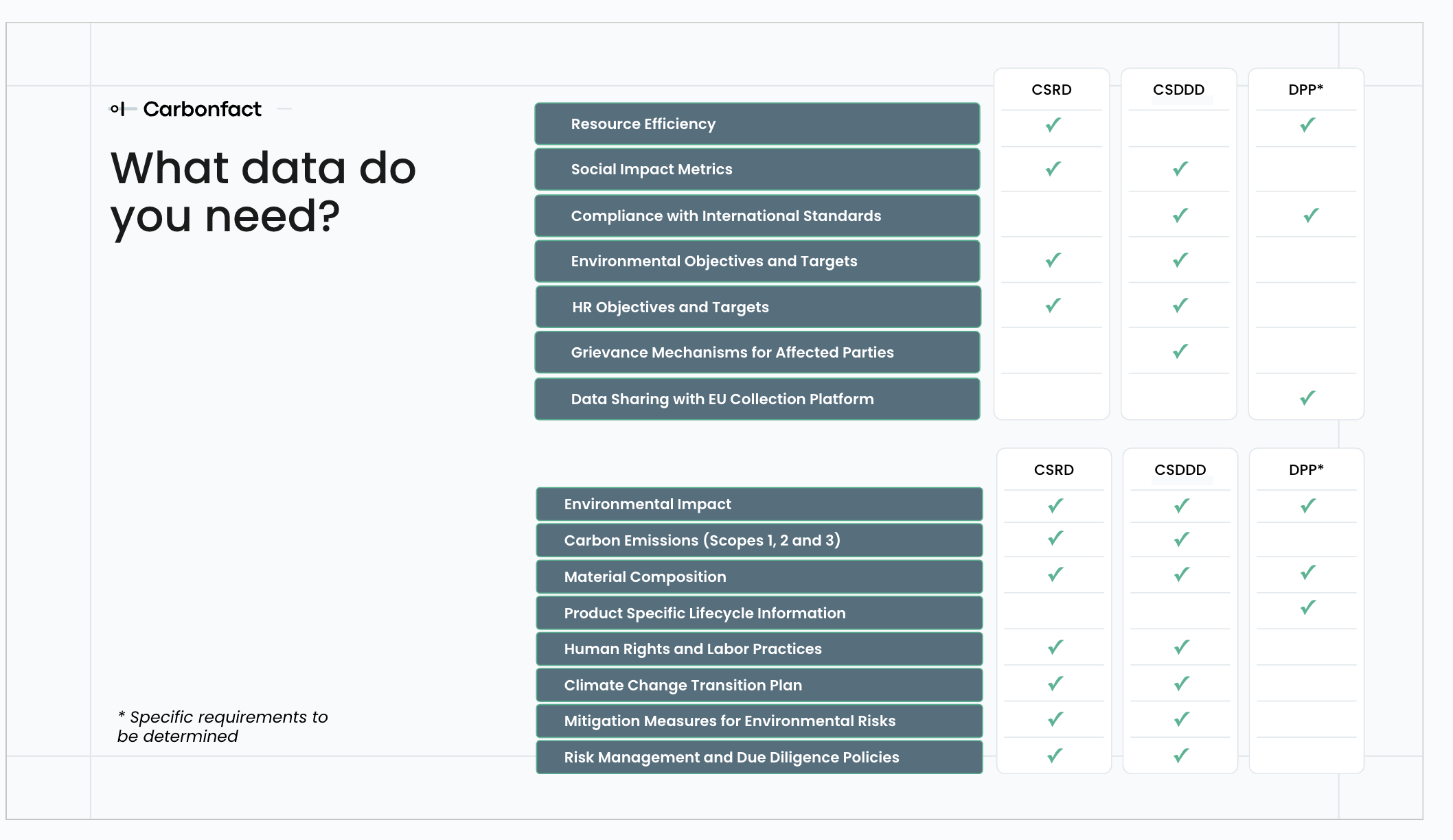Click the DPP checkmark for Compliance with International Standards
Viewport: 1453px width, 840px height.
[1310, 215]
